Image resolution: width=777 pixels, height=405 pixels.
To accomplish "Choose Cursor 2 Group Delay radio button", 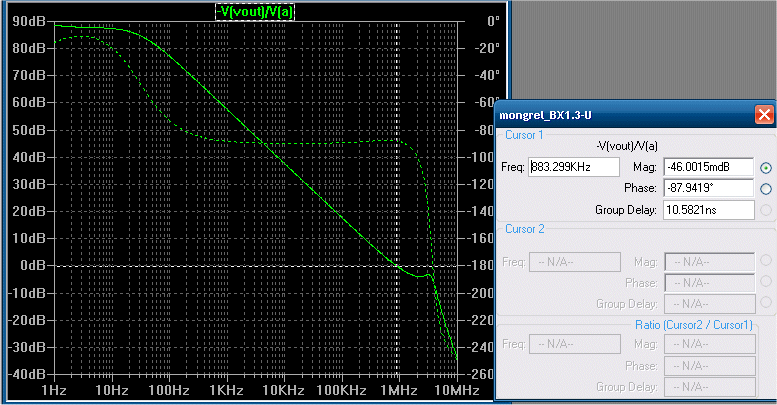I will point(766,302).
